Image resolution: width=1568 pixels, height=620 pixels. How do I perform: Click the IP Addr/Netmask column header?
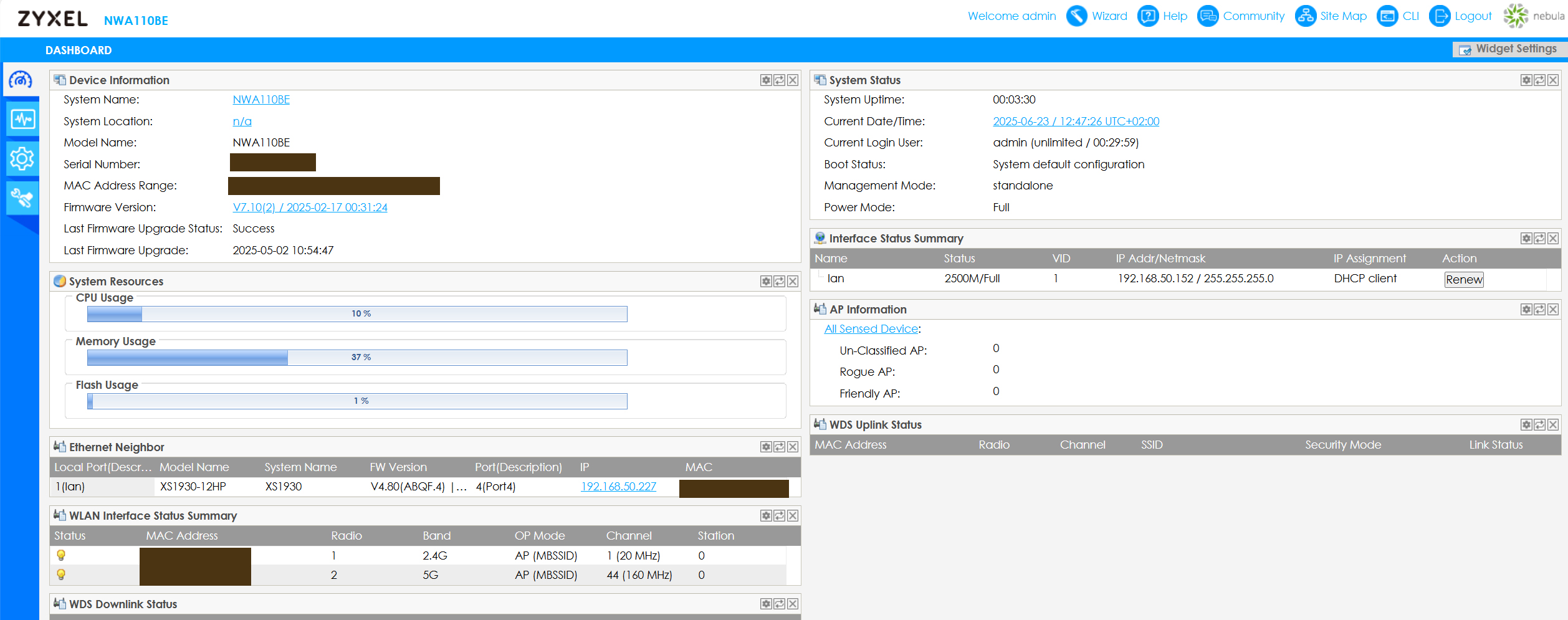1160,259
